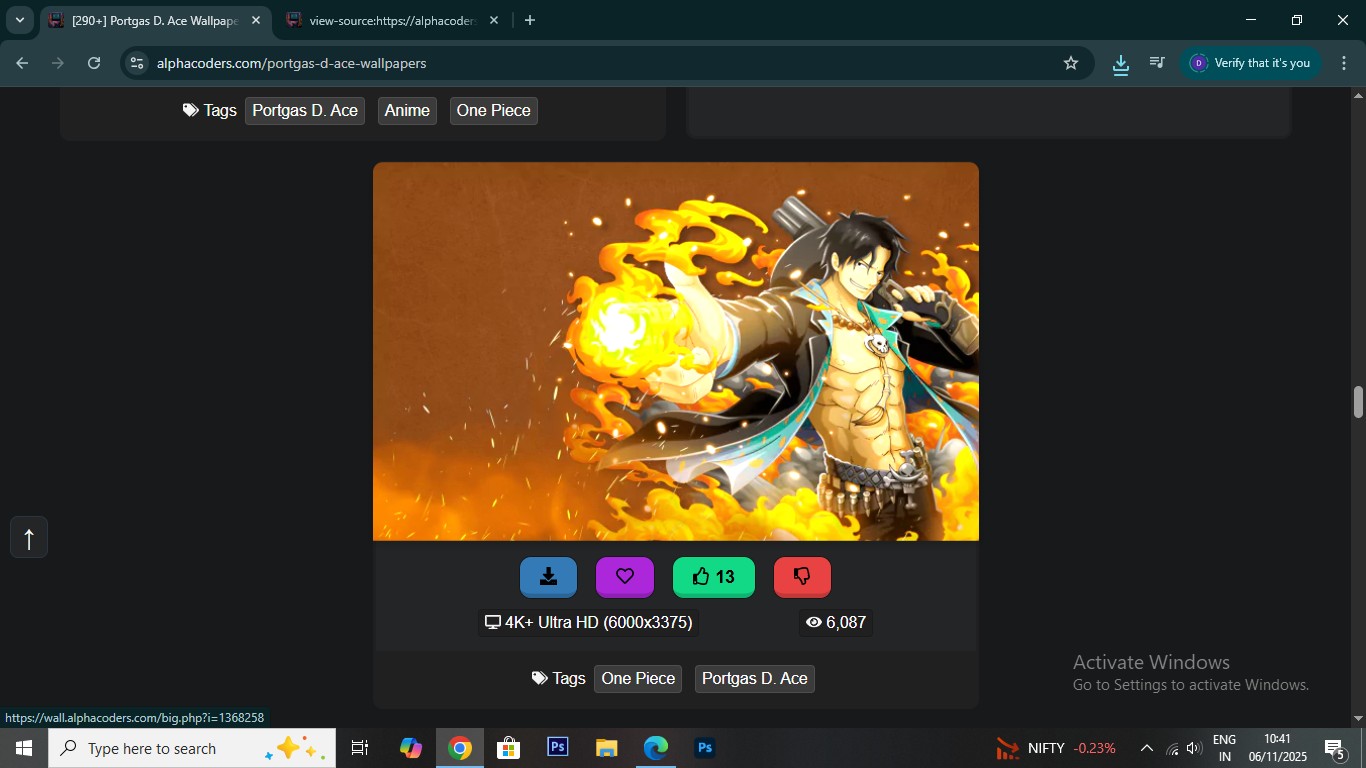Open Chrome downloads icon in toolbar
1366x768 pixels.
click(x=1121, y=63)
